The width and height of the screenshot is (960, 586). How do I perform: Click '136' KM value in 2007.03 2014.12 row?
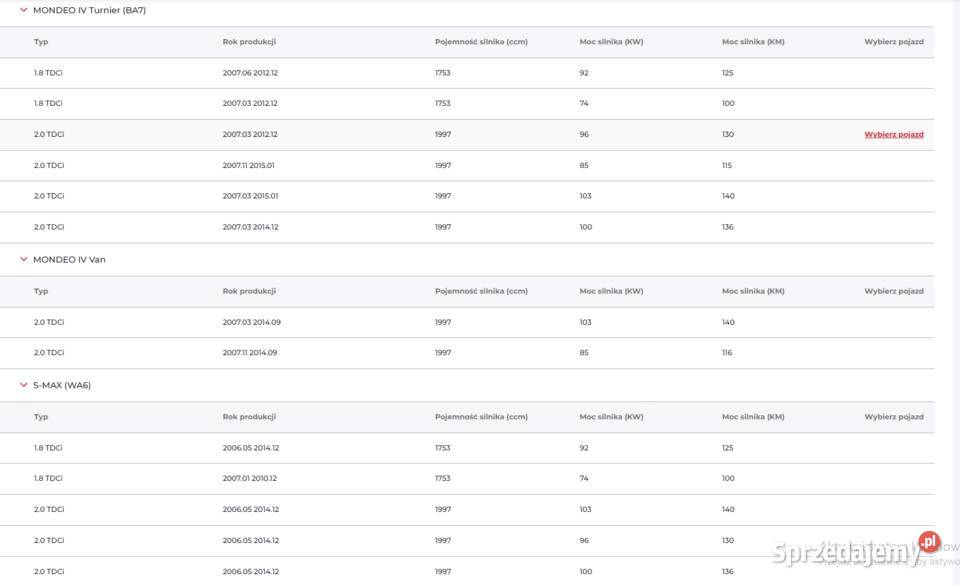727,227
